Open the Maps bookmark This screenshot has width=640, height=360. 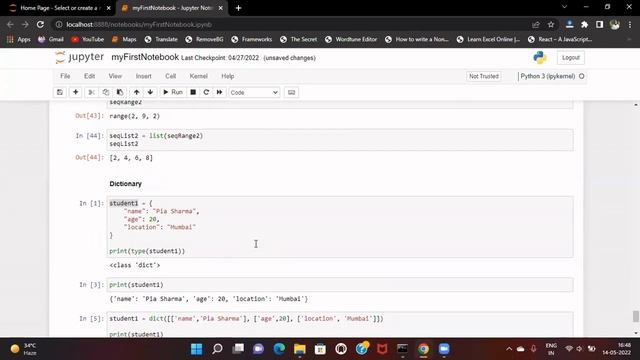[x=124, y=39]
